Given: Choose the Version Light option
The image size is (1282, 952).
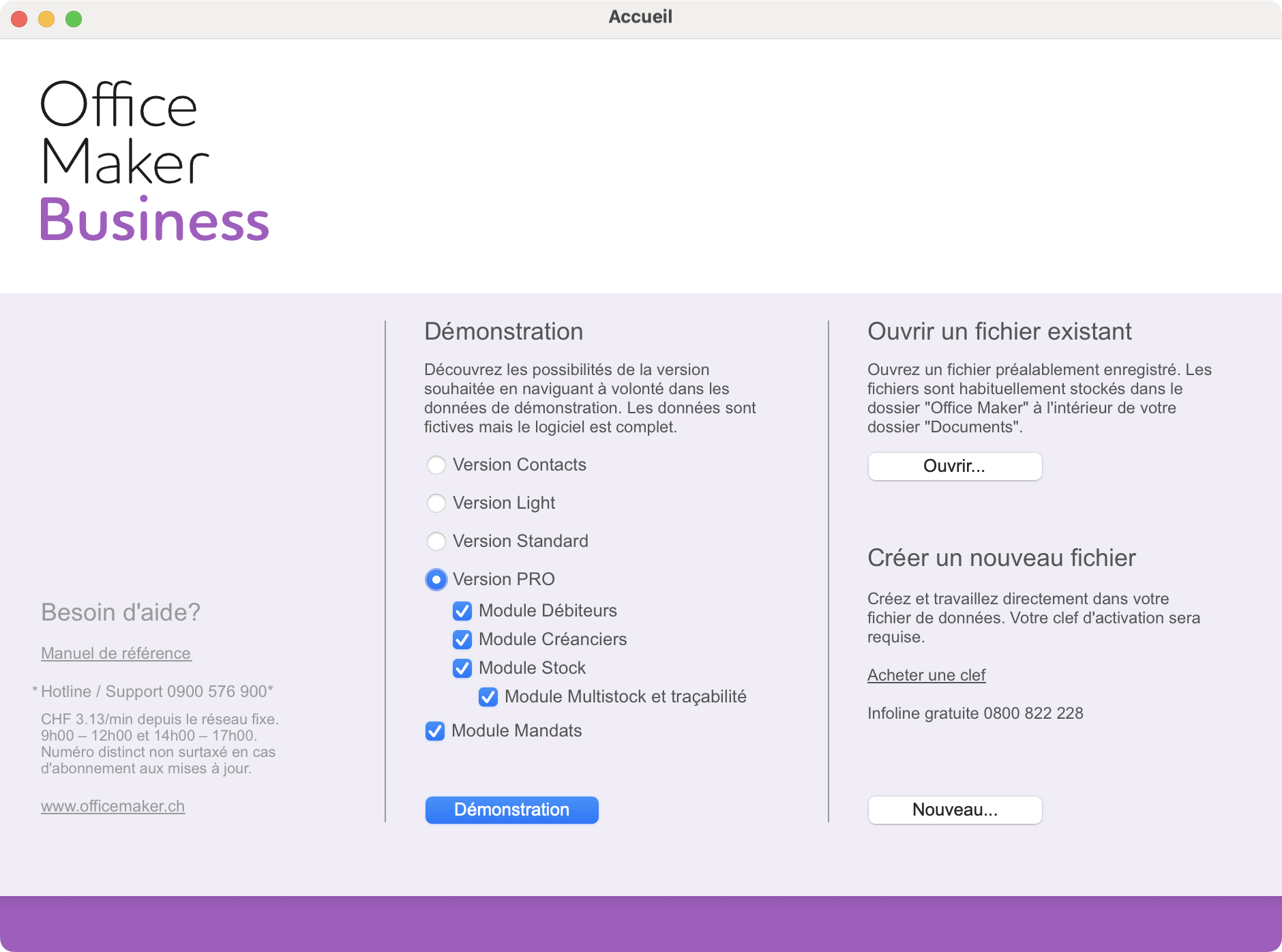Looking at the screenshot, I should pos(436,503).
